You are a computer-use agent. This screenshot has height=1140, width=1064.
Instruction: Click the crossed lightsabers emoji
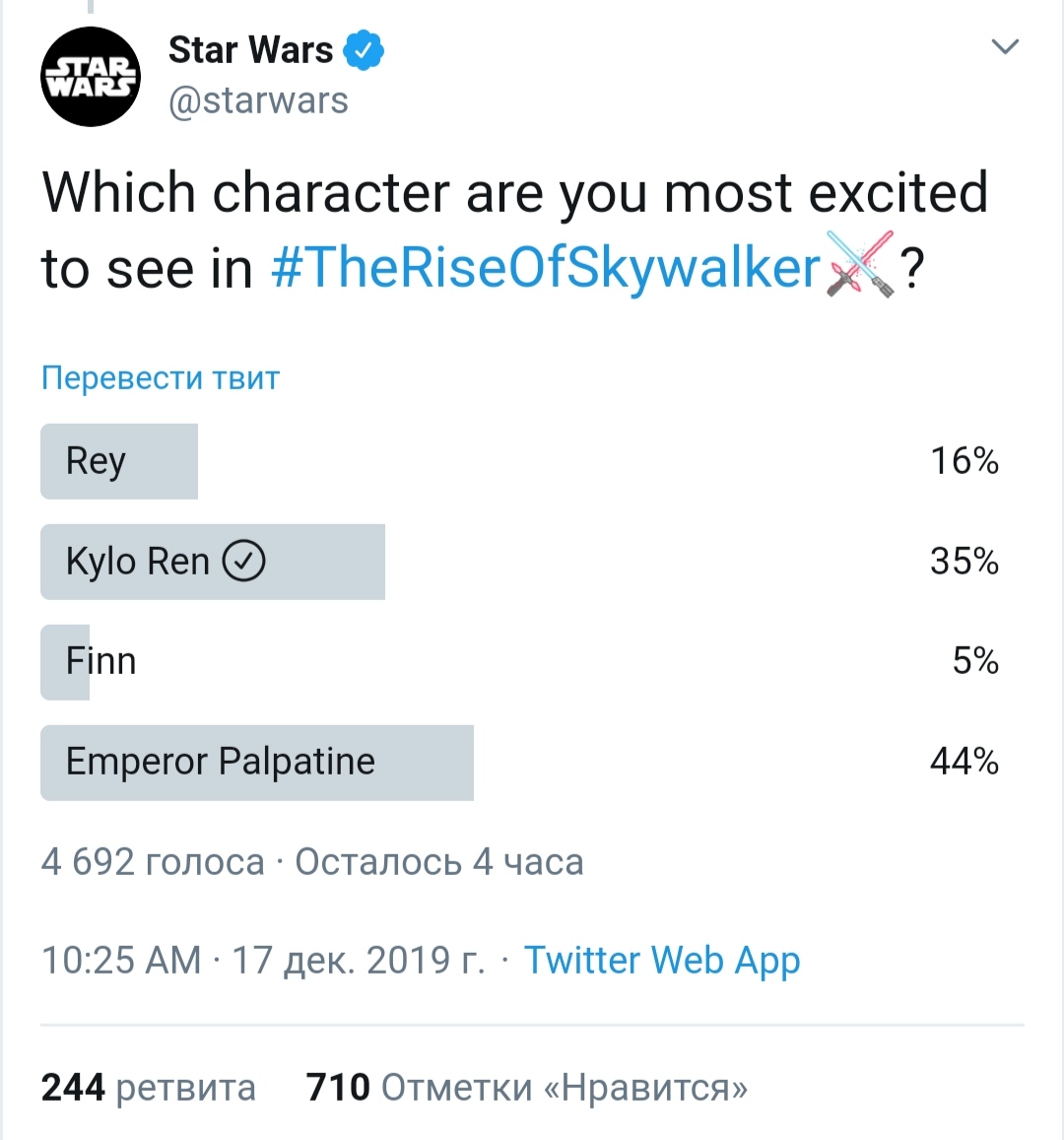point(860,265)
